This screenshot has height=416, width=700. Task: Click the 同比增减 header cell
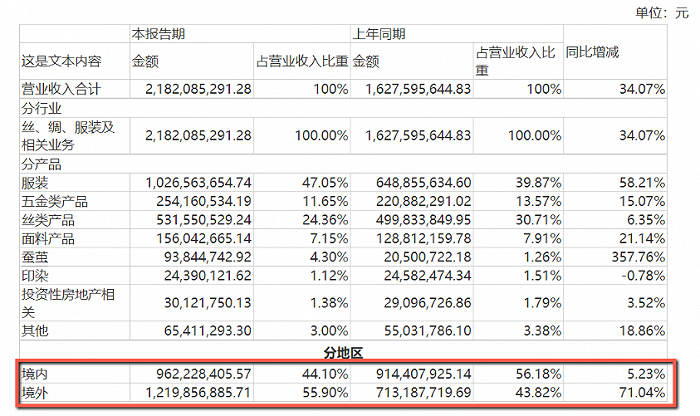592,52
